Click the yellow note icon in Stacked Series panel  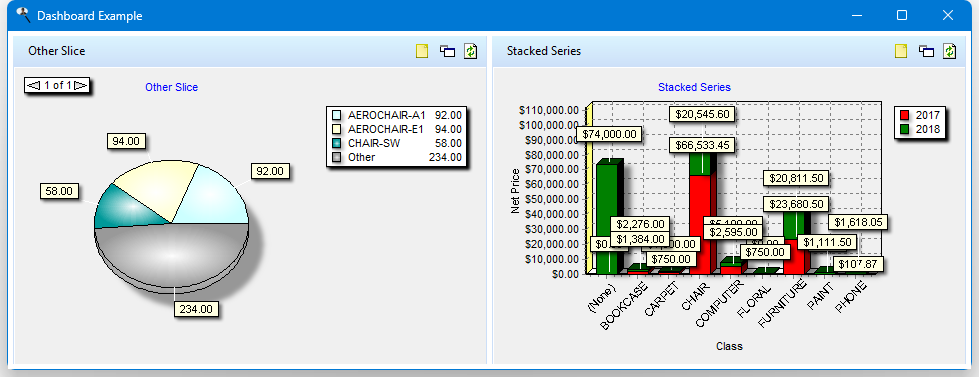pos(901,51)
